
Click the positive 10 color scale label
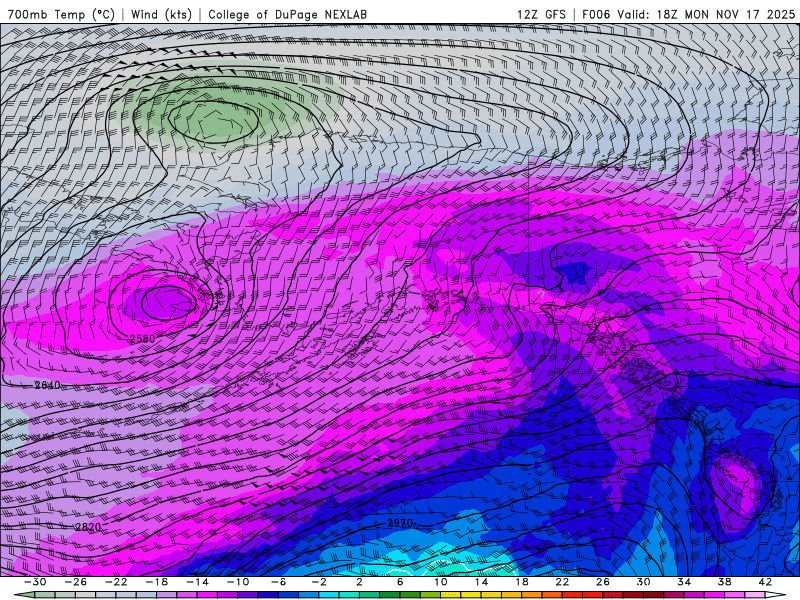tap(440, 582)
